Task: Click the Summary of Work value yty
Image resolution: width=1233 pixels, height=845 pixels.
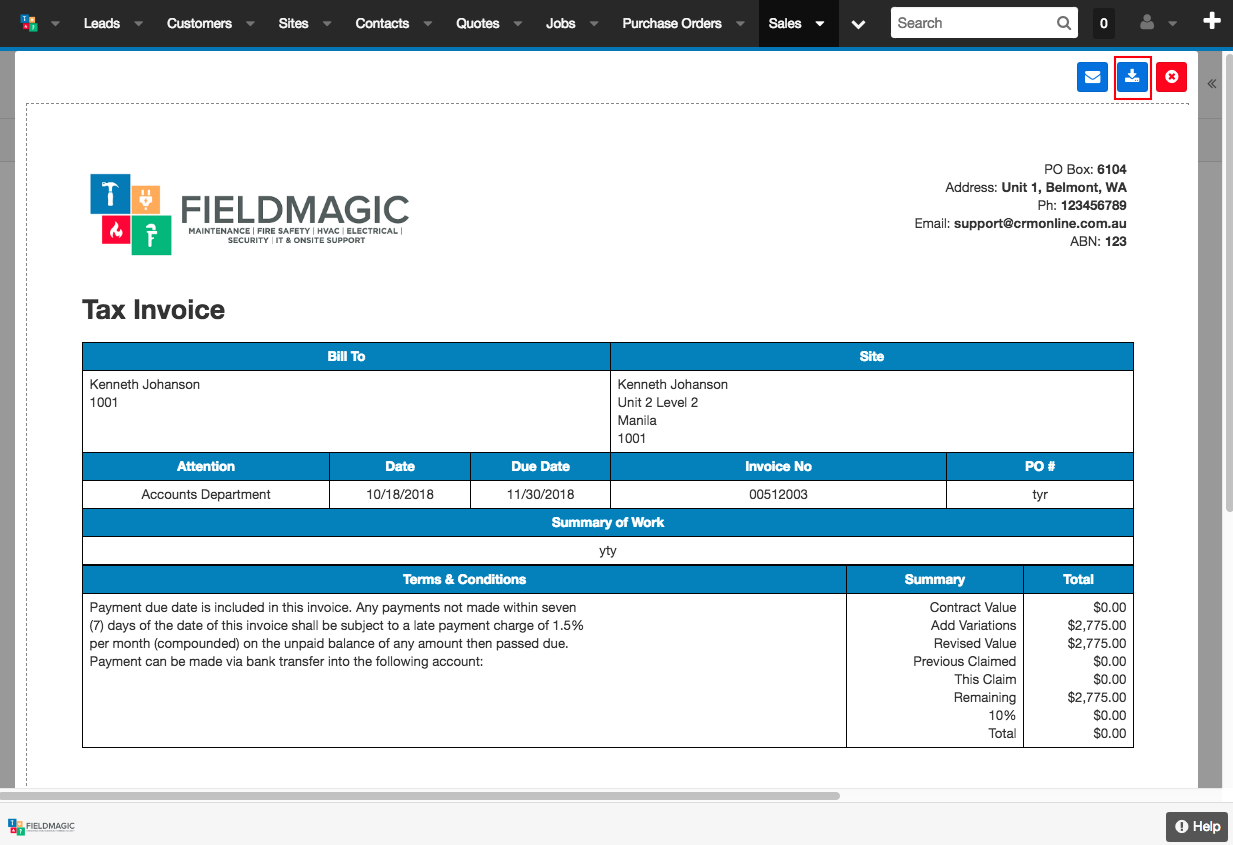Action: 608,550
